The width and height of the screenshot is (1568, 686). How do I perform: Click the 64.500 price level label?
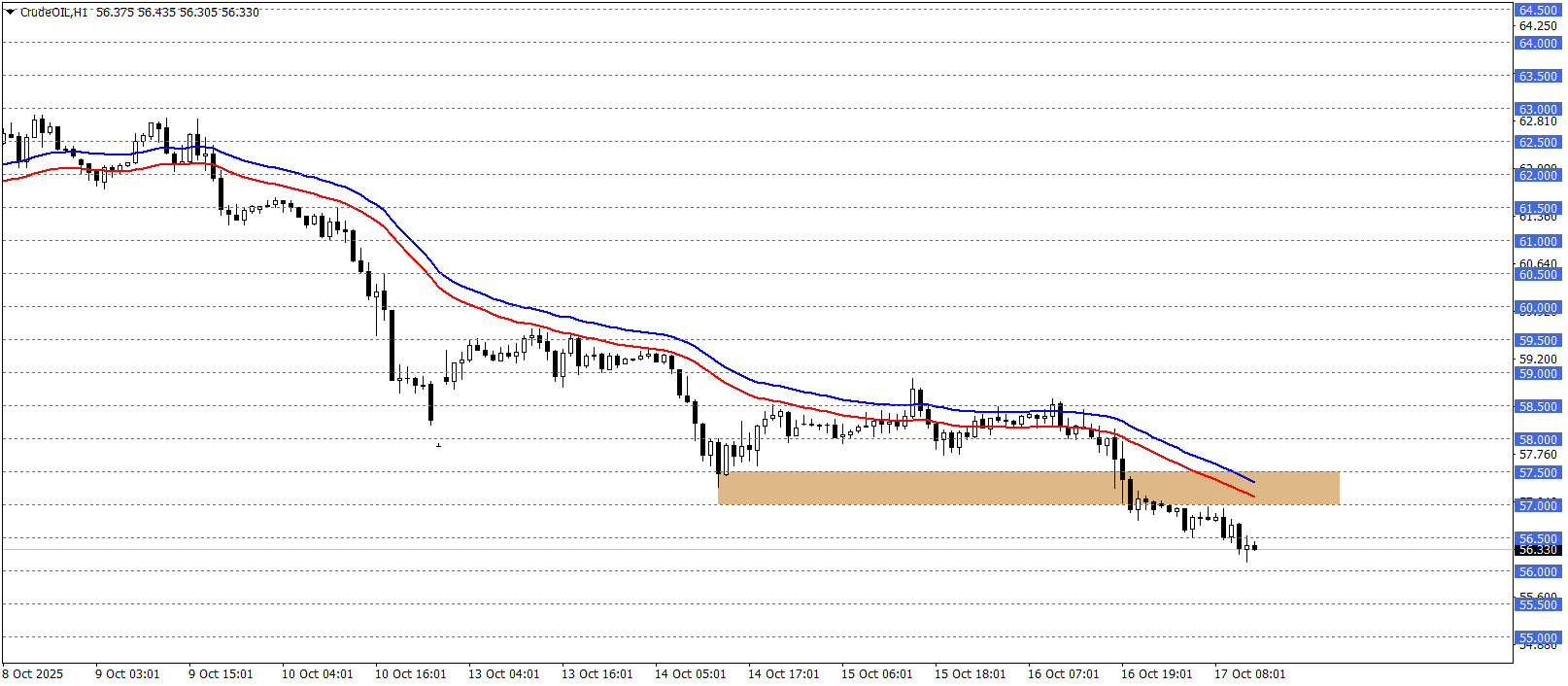(x=1538, y=10)
